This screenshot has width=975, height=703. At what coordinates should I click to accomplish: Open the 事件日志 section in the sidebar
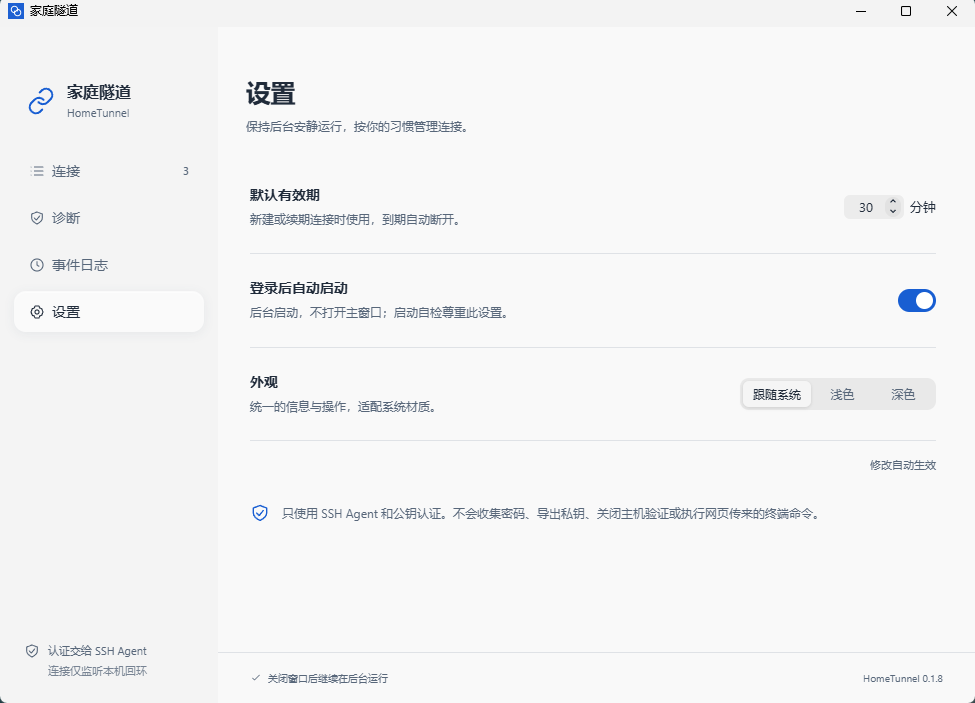pos(109,265)
